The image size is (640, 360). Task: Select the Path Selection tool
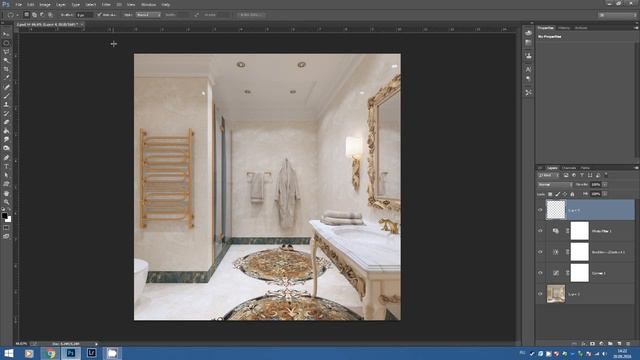6,175
